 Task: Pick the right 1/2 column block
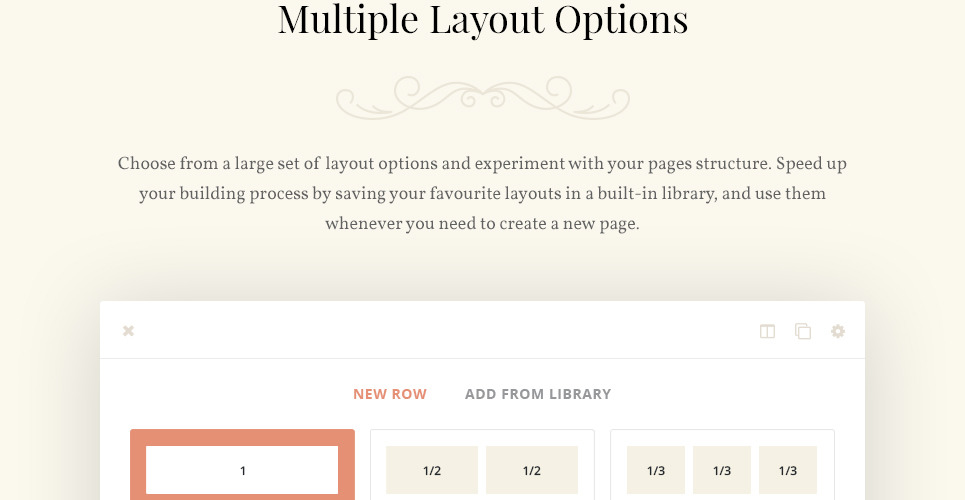point(532,470)
